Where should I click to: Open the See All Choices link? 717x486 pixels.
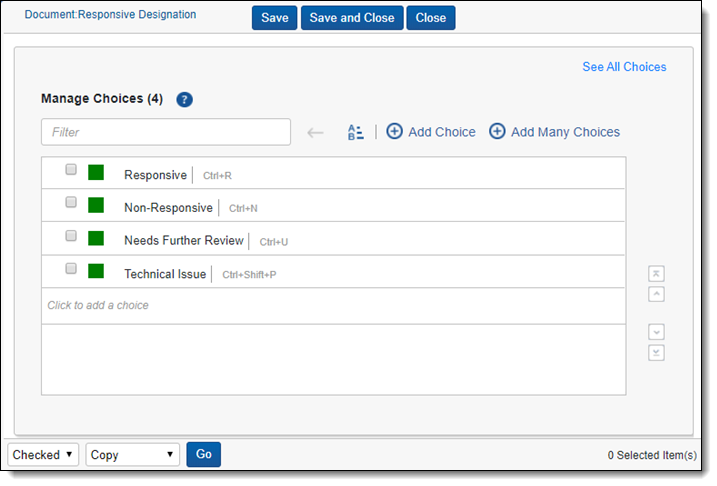(x=624, y=67)
